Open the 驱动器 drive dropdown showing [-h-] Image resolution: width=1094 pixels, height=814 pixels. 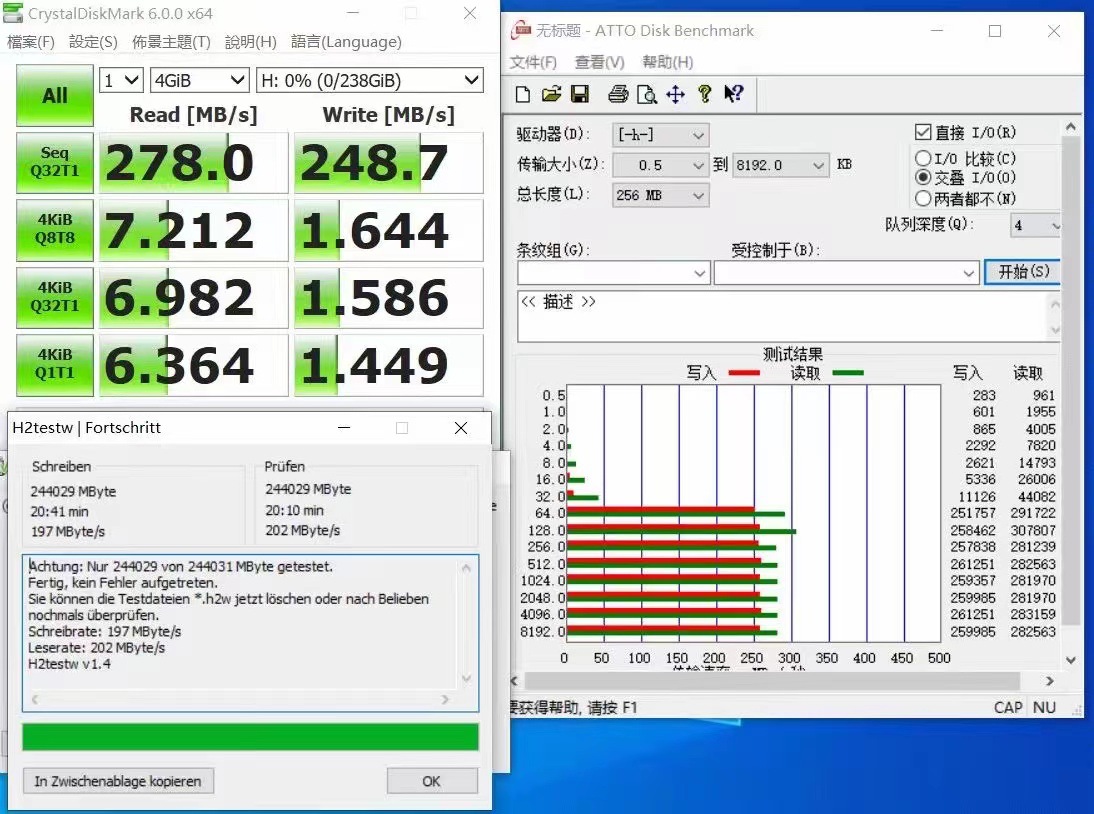pos(660,135)
